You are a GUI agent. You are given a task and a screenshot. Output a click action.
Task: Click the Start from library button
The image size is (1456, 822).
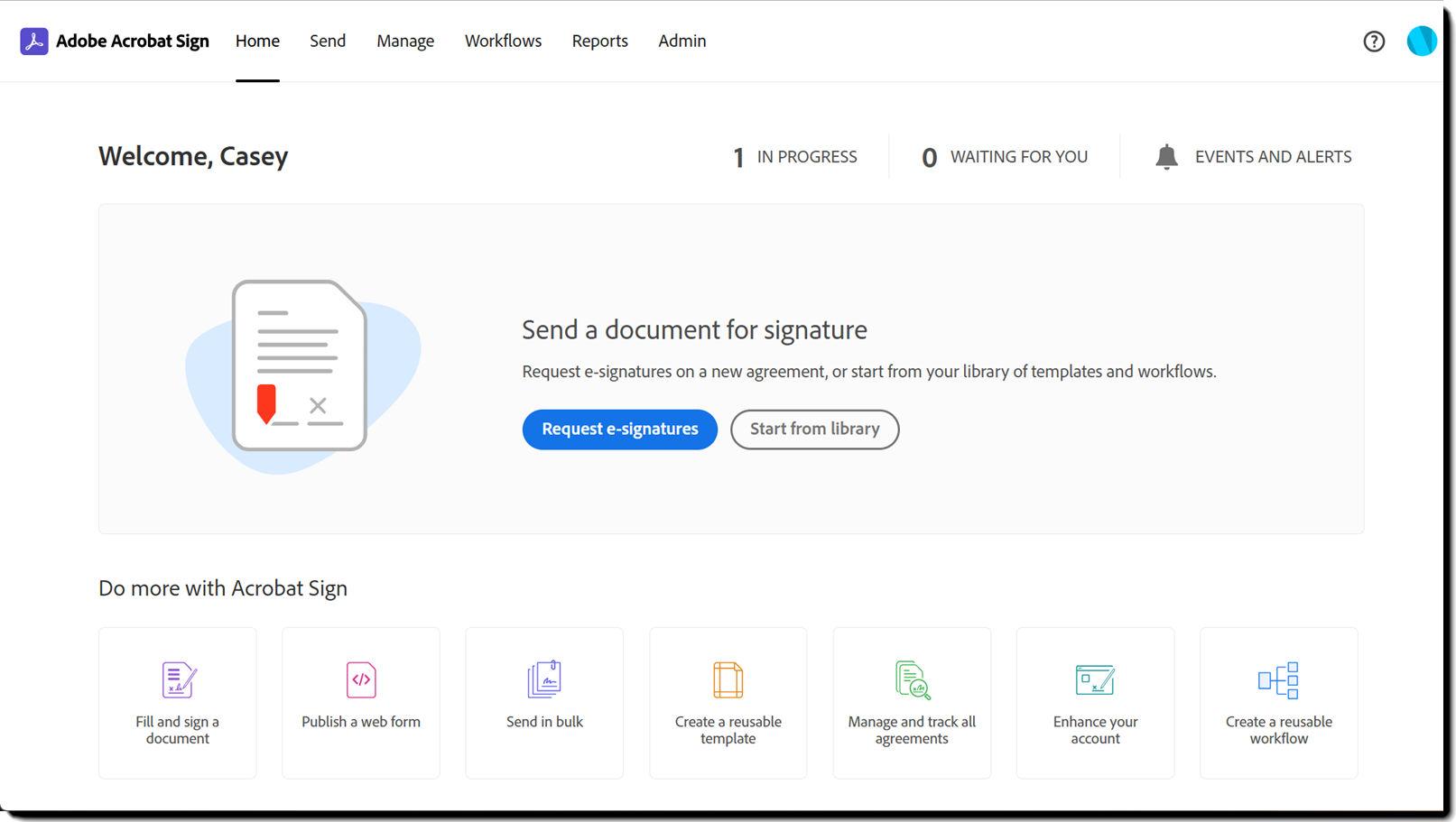pos(814,429)
